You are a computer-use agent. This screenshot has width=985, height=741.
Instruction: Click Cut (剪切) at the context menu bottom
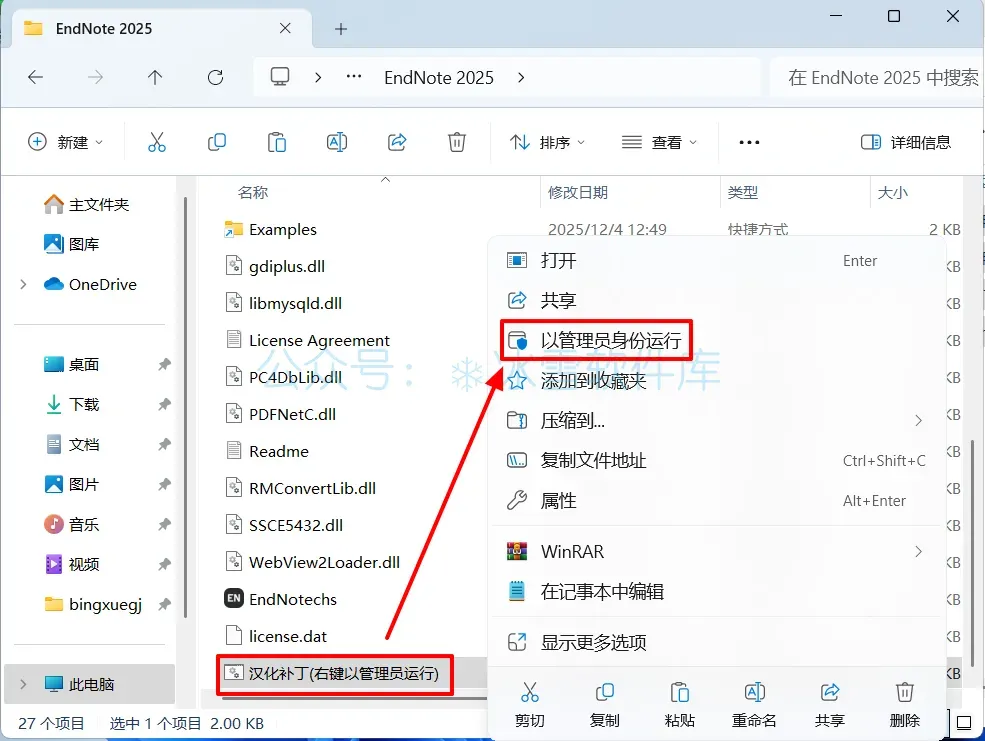pos(530,705)
